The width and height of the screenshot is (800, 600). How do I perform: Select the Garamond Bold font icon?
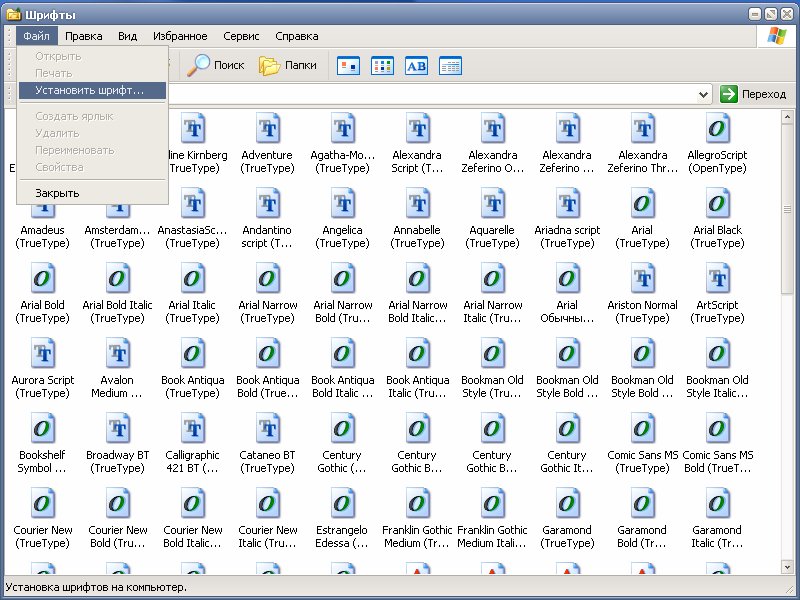642,503
